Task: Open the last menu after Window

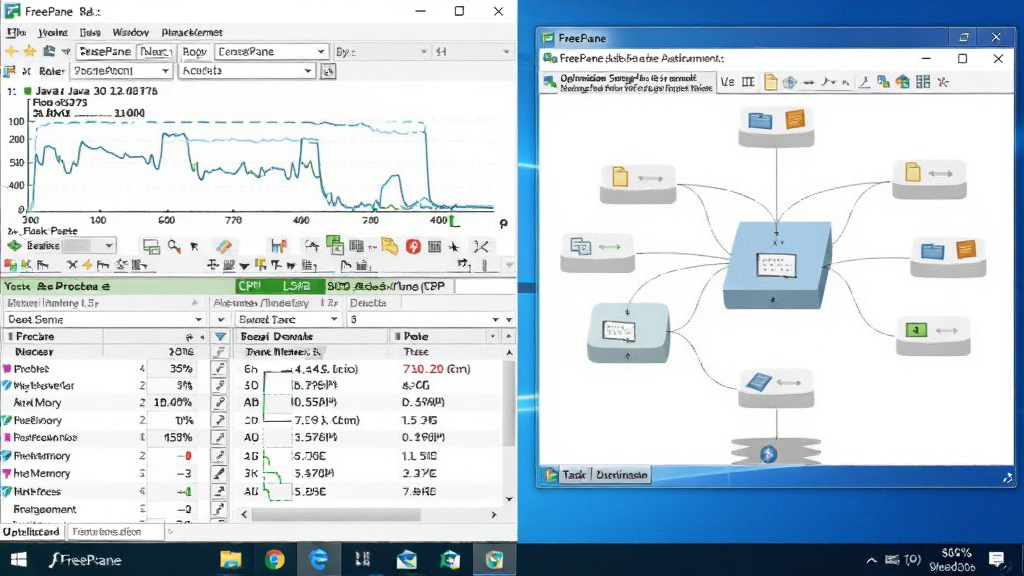Action: 192,32
